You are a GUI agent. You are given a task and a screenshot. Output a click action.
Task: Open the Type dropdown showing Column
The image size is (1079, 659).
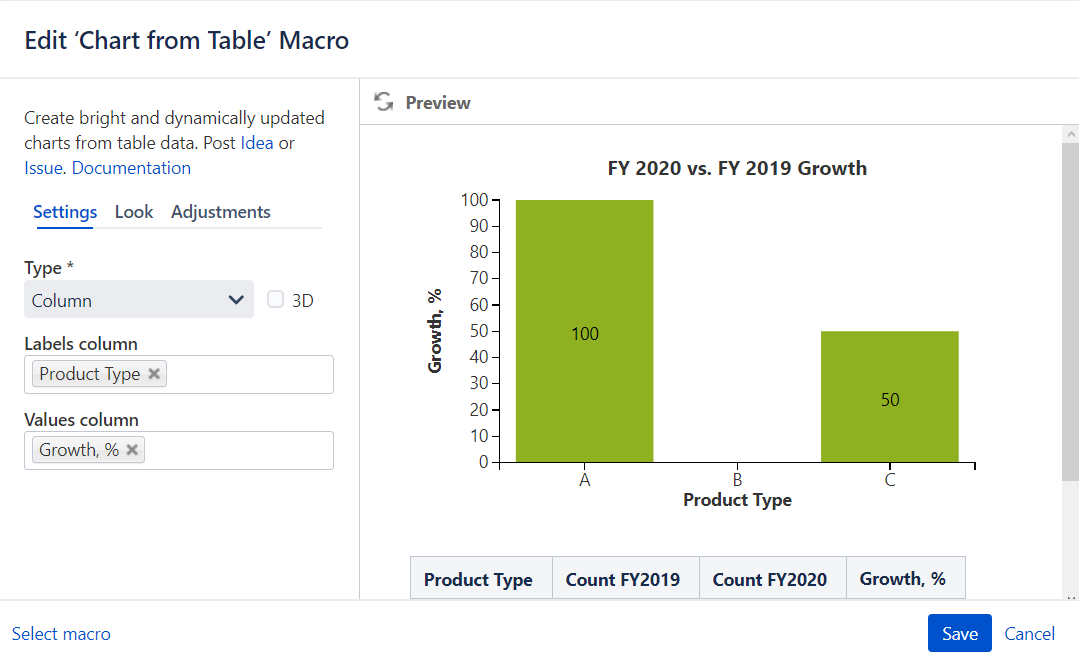(x=237, y=299)
